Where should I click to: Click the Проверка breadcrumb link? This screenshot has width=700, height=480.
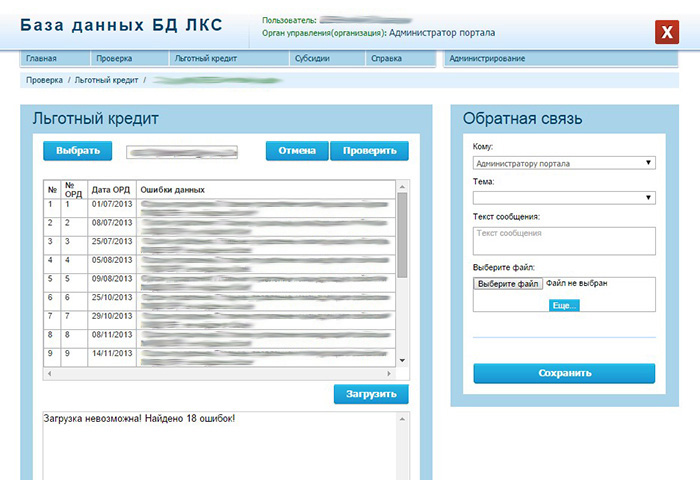pyautogui.click(x=44, y=79)
